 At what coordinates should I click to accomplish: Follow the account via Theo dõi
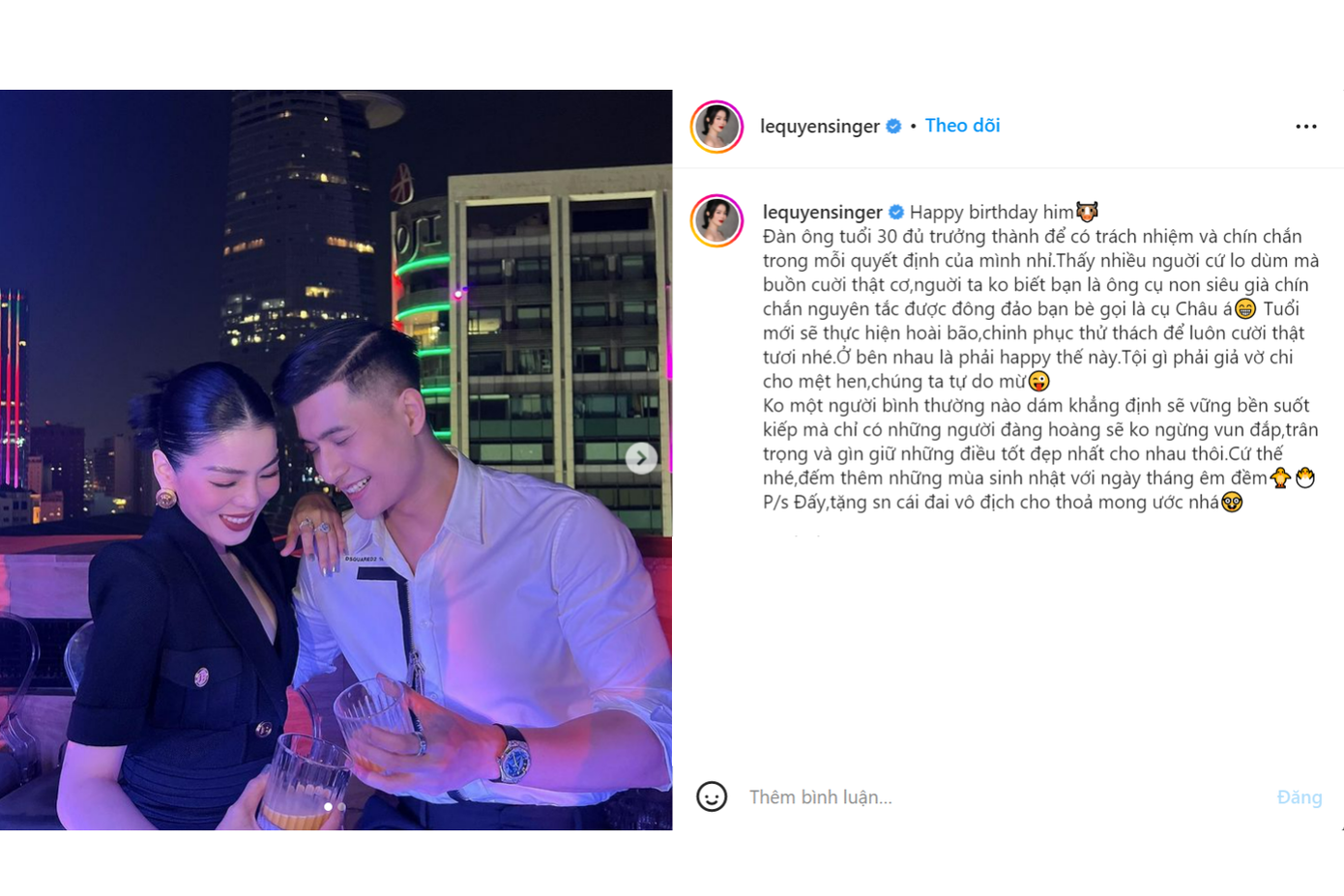click(x=962, y=126)
